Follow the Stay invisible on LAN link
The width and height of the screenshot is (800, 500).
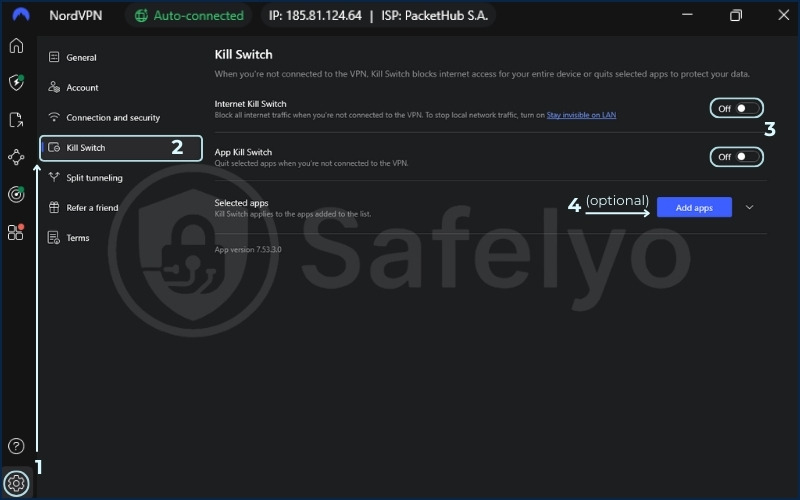(x=581, y=115)
